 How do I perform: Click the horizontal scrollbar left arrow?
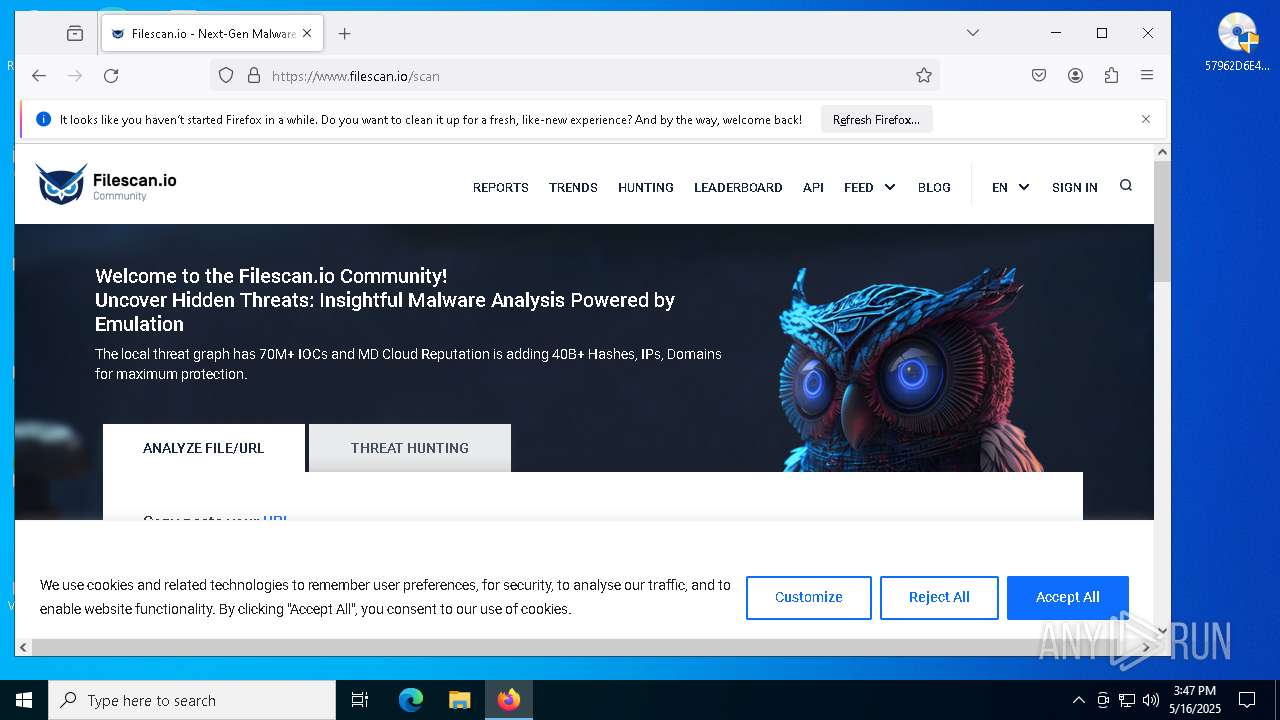22,648
